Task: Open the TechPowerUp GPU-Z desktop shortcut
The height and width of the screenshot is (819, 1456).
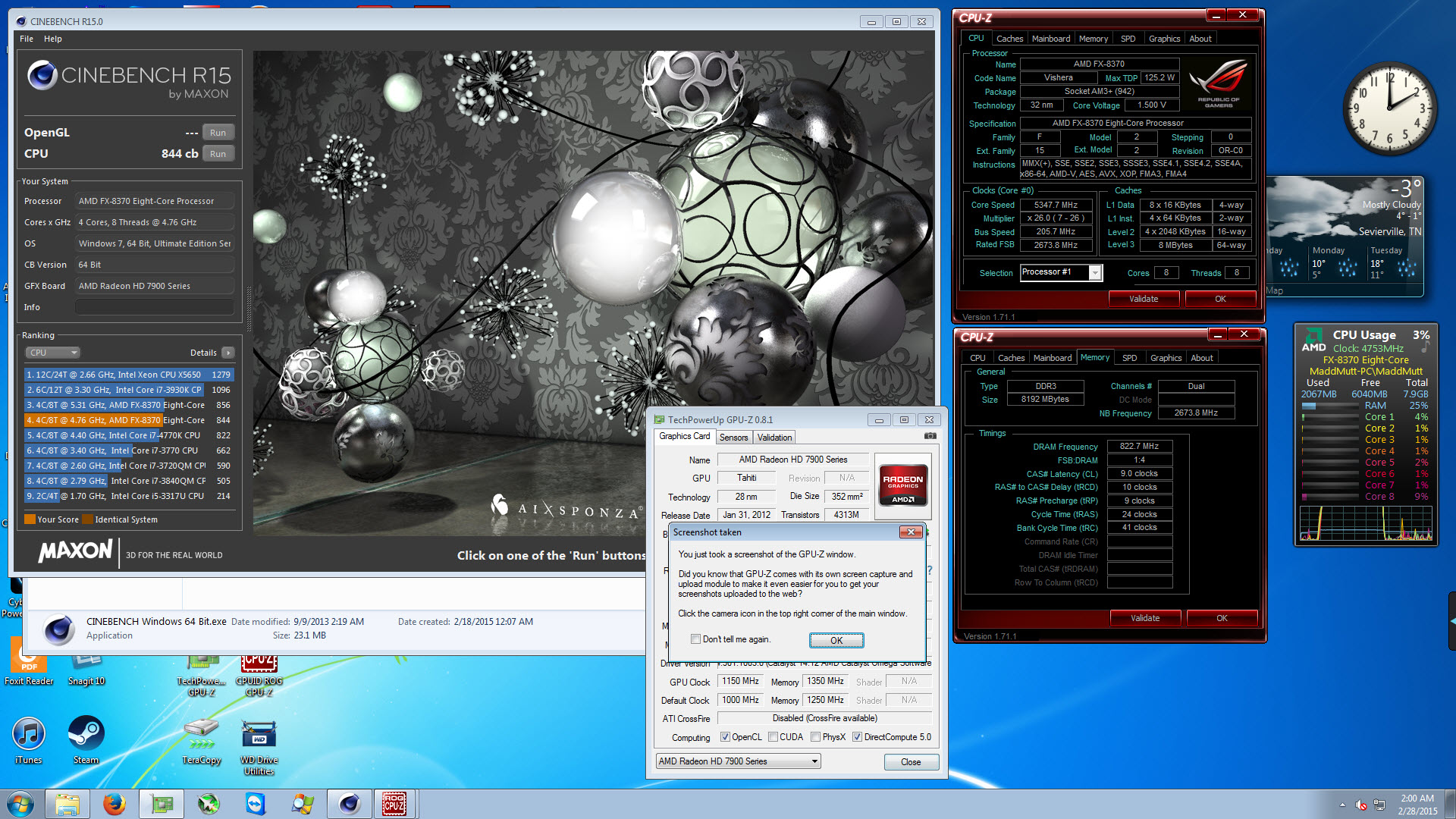Action: tap(202, 676)
